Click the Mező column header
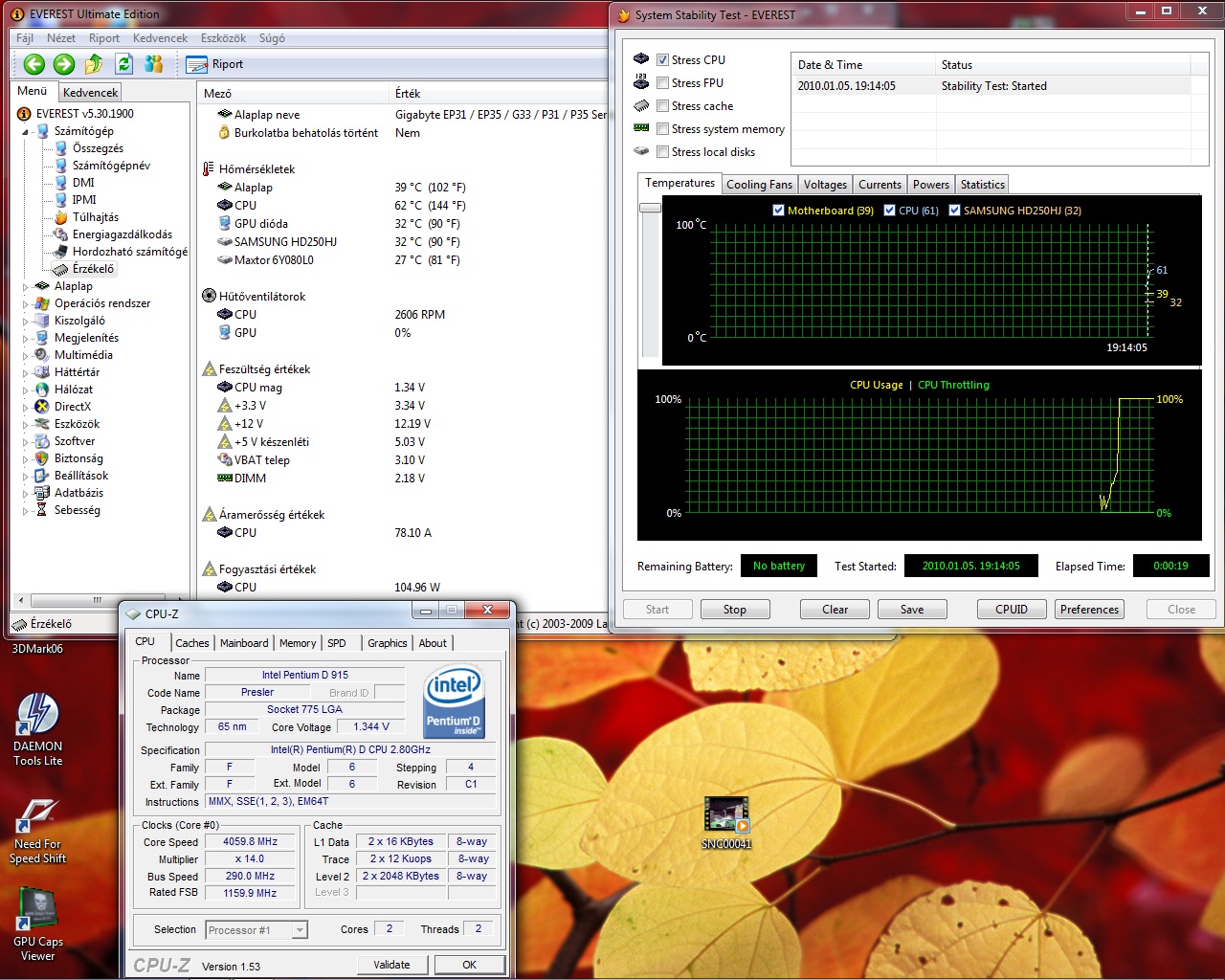Image resolution: width=1225 pixels, height=980 pixels. [293, 94]
